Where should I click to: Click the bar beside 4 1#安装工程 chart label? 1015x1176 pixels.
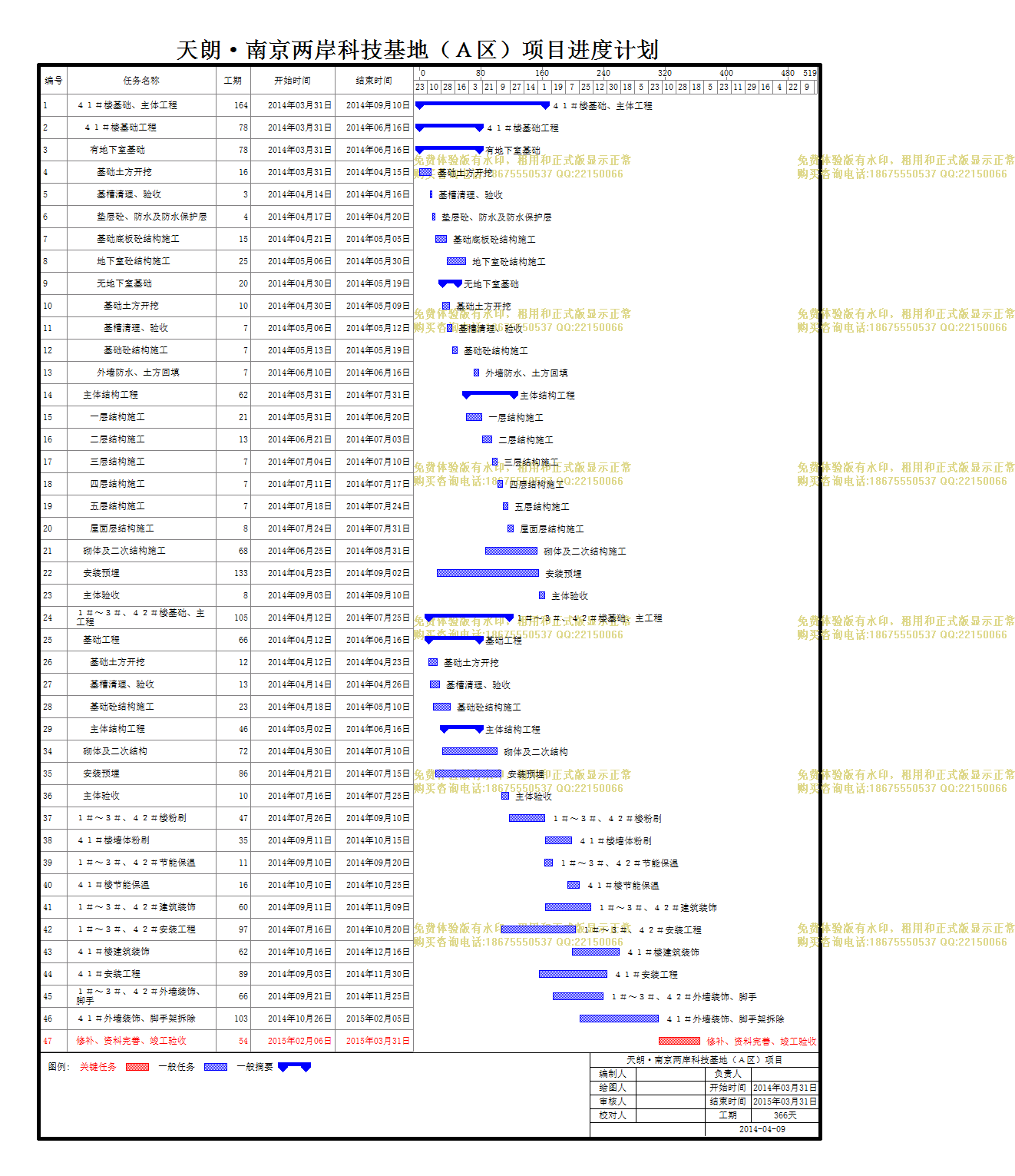(x=573, y=974)
